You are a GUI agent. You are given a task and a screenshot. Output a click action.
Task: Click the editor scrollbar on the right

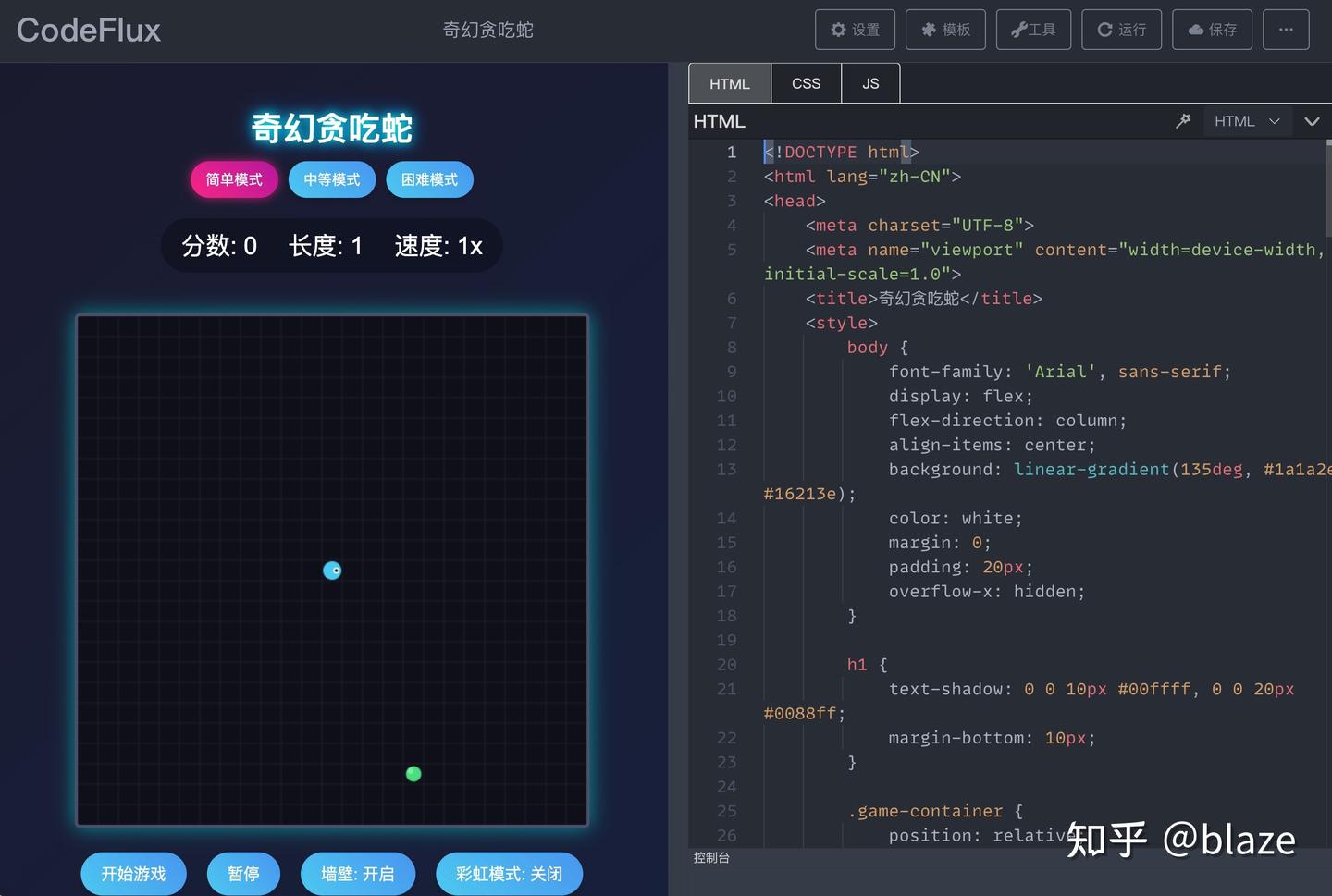pyautogui.click(x=1326, y=185)
